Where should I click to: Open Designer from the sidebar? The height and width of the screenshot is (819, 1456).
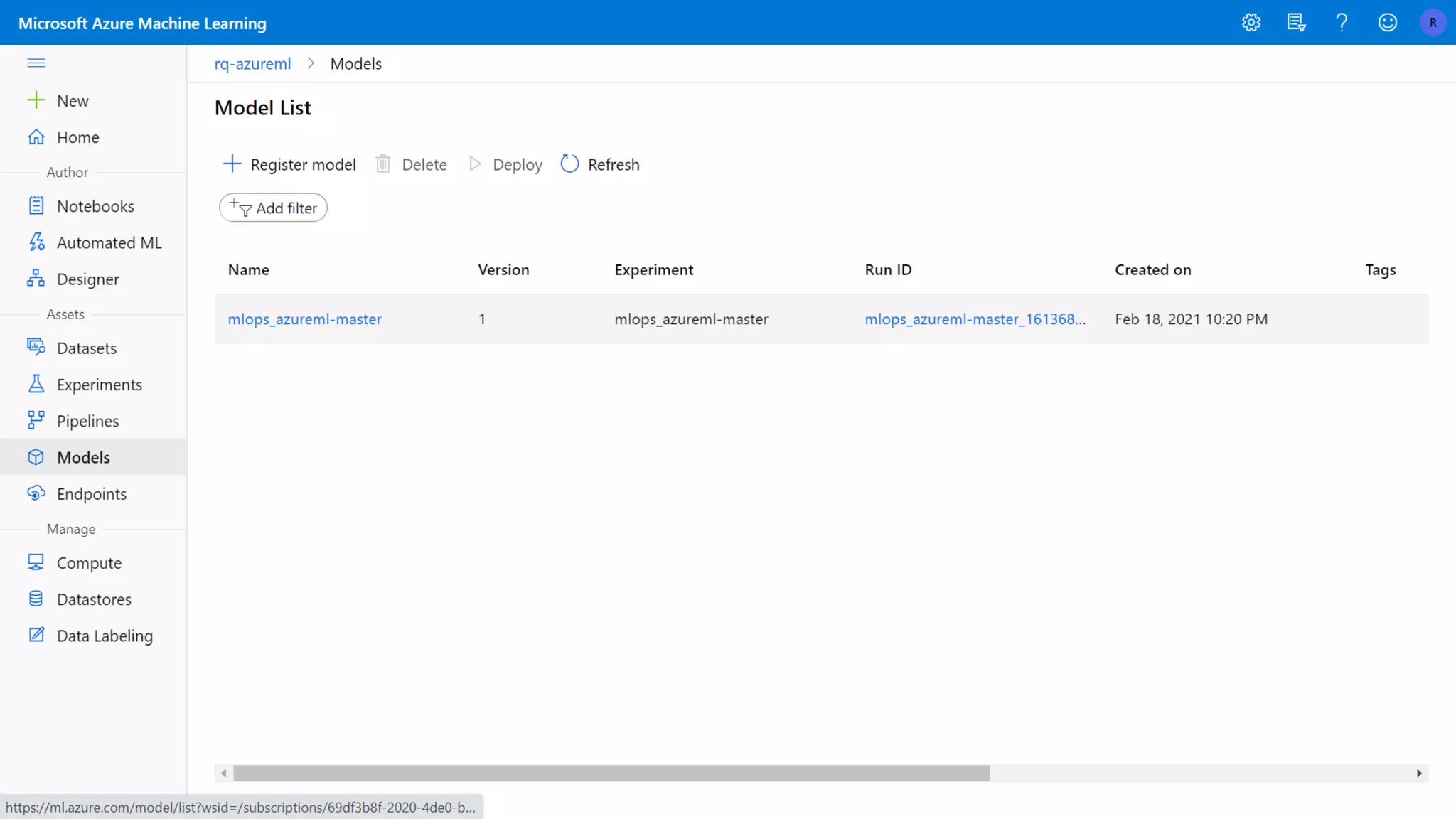click(87, 279)
